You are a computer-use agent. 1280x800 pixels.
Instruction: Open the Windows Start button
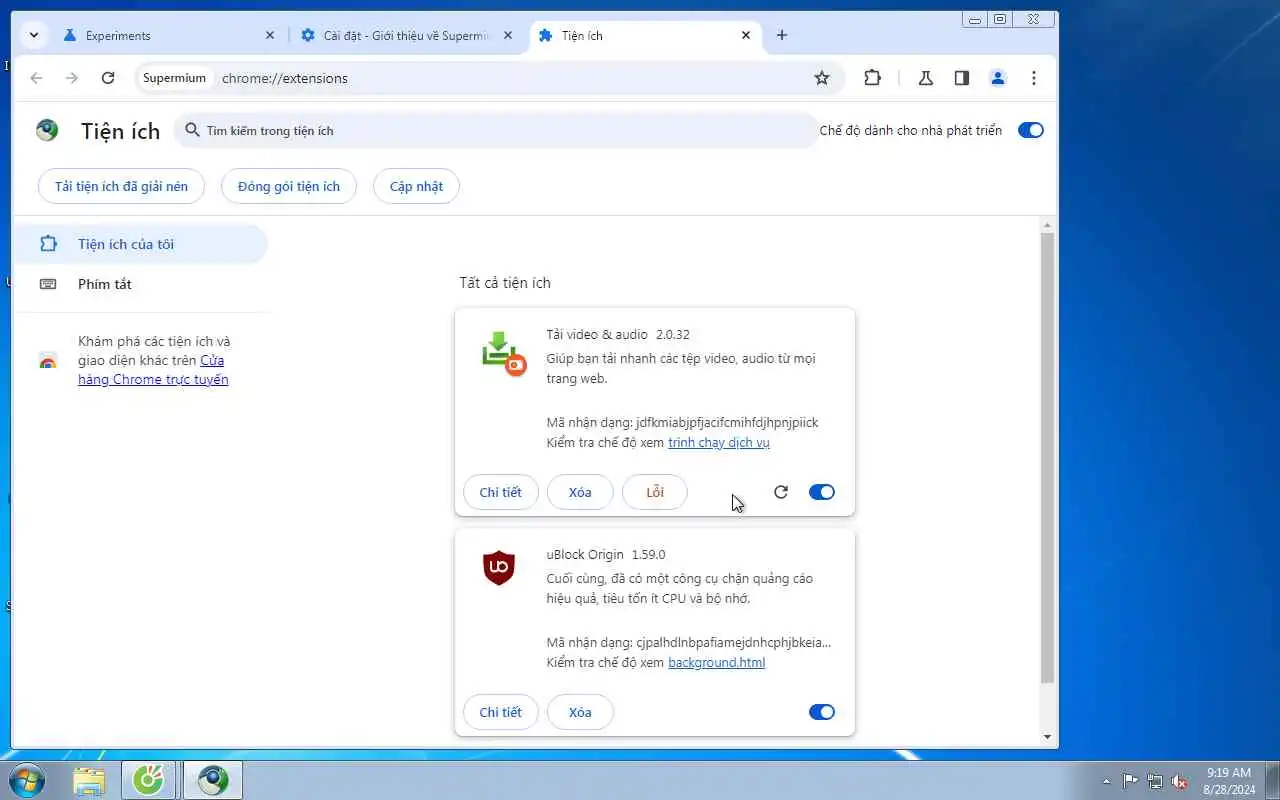(x=27, y=780)
